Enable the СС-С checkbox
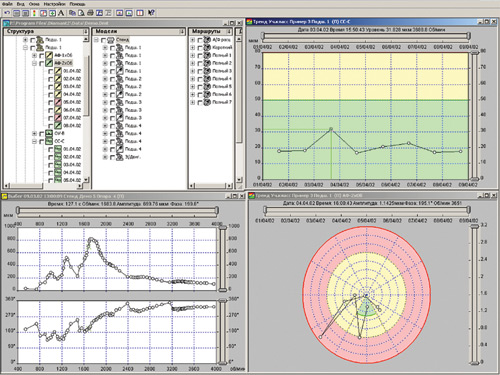The width and height of the screenshot is (500, 375). pos(41,142)
